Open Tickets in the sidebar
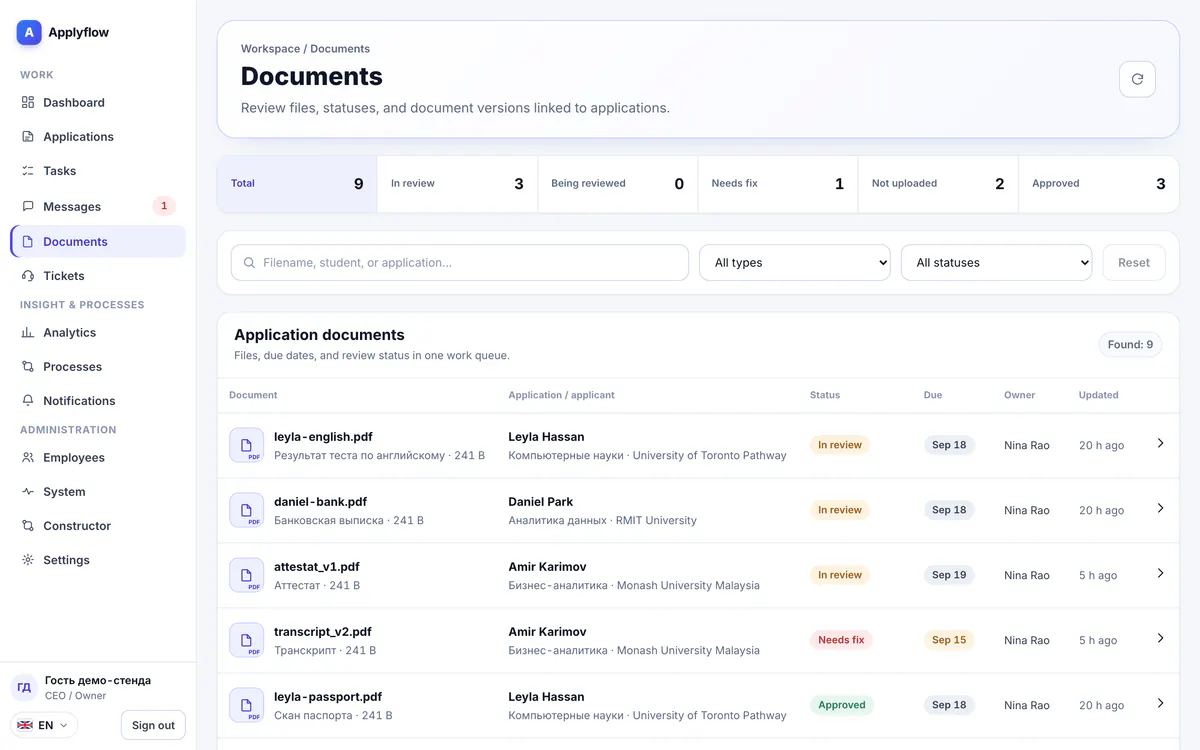 [98, 275]
